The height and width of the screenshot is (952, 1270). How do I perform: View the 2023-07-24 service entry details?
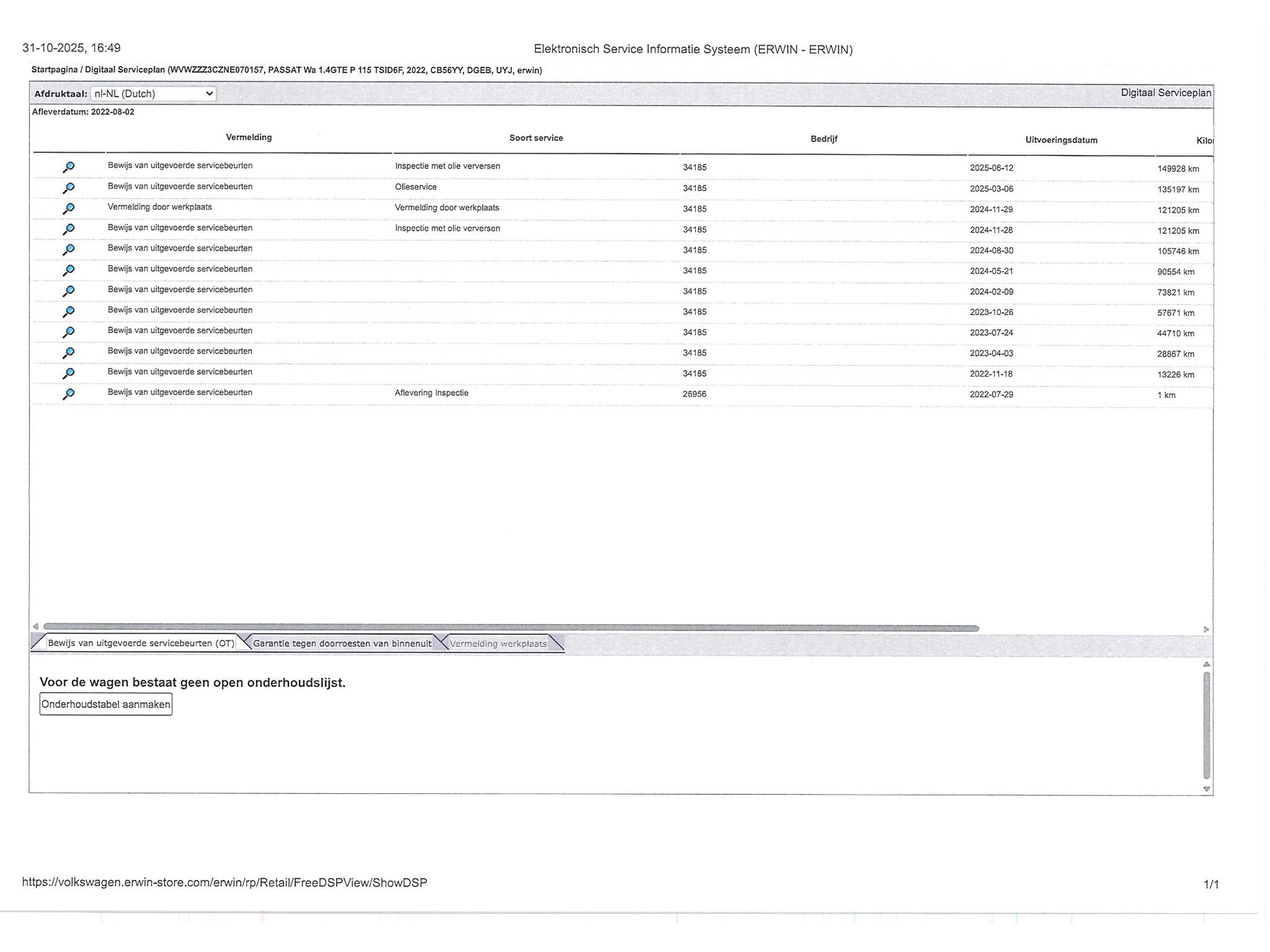coord(68,332)
